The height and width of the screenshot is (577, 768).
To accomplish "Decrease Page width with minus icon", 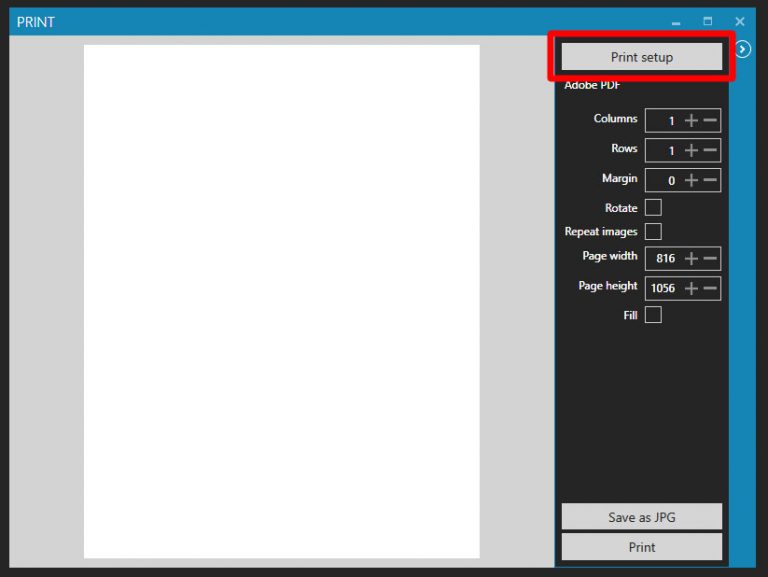I will click(710, 259).
